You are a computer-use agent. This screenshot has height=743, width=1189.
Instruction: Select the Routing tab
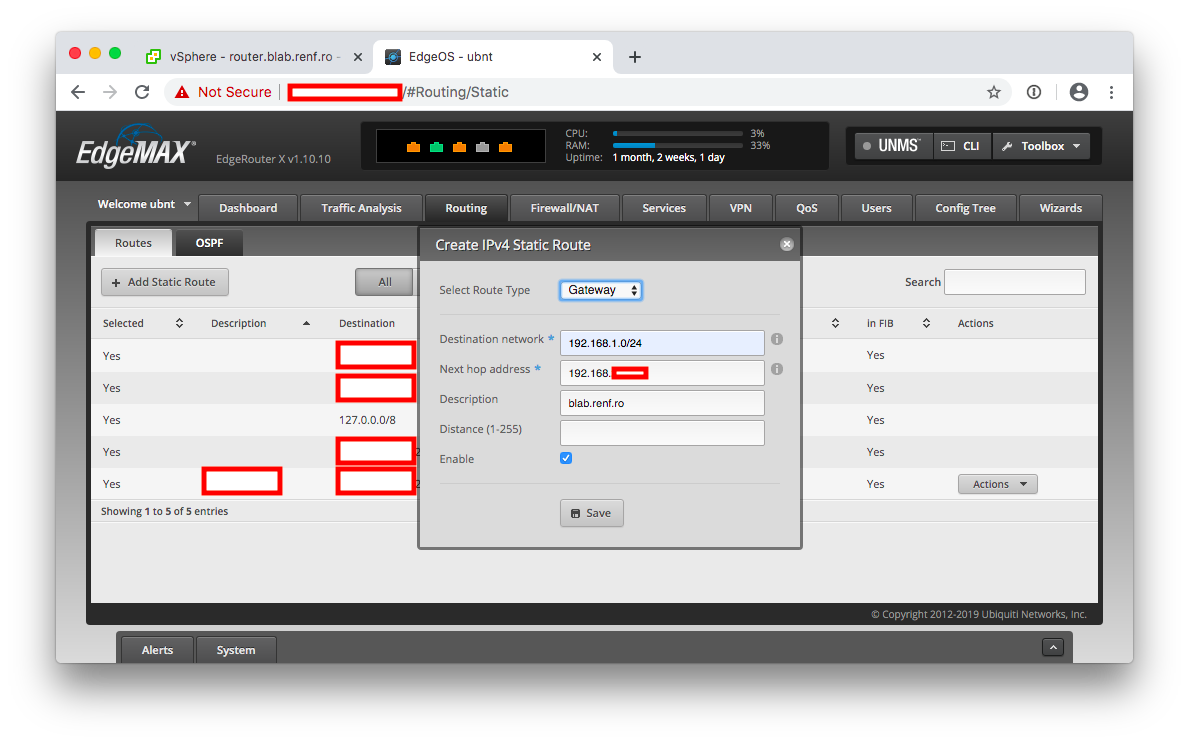coord(466,208)
